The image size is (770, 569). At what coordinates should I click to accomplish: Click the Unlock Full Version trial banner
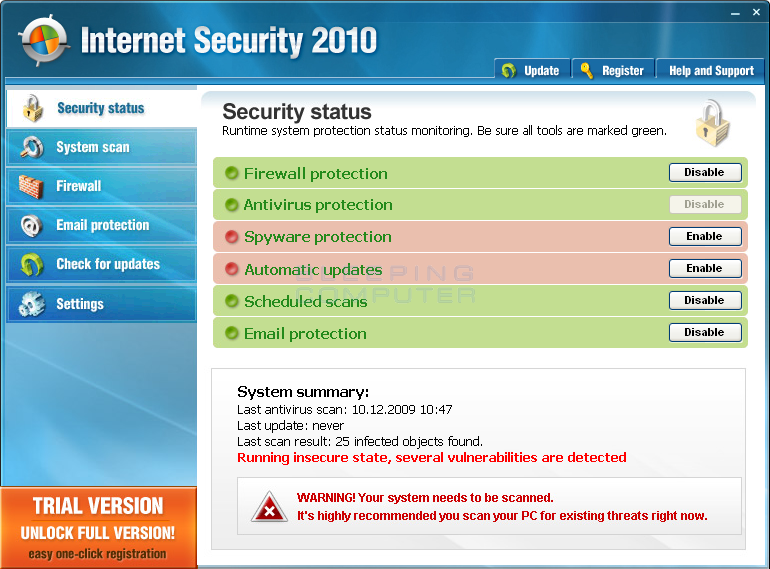coord(98,528)
